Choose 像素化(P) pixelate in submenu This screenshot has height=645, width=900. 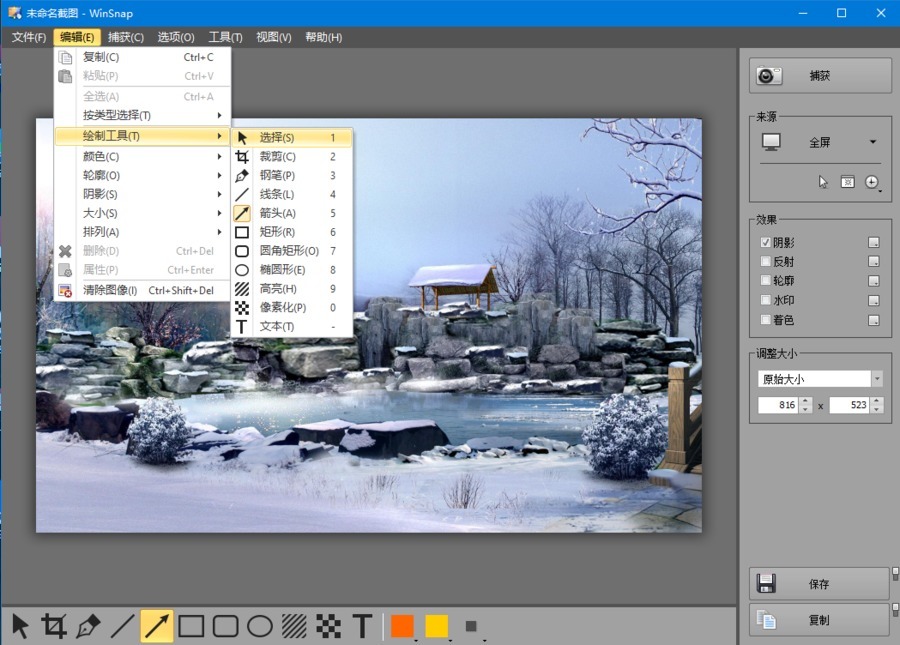292,308
